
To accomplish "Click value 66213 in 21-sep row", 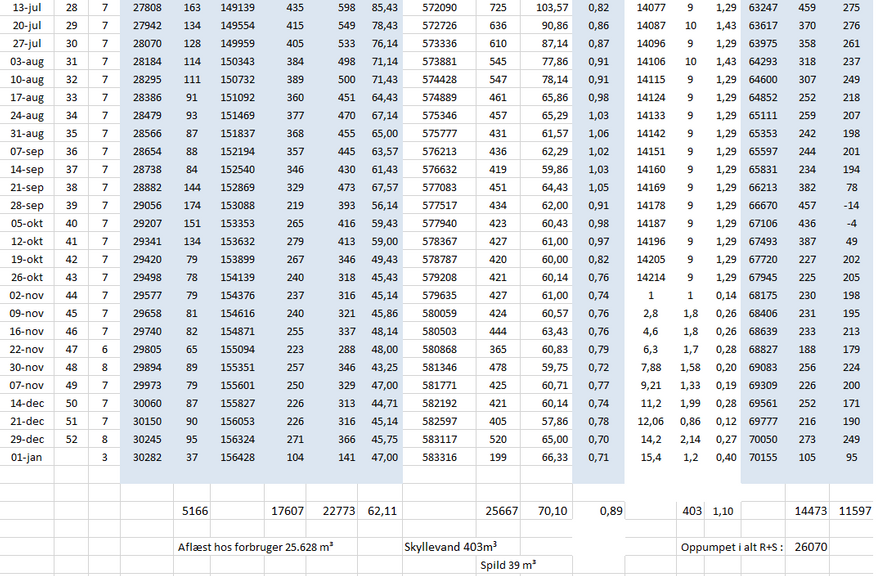I will pyautogui.click(x=763, y=188).
